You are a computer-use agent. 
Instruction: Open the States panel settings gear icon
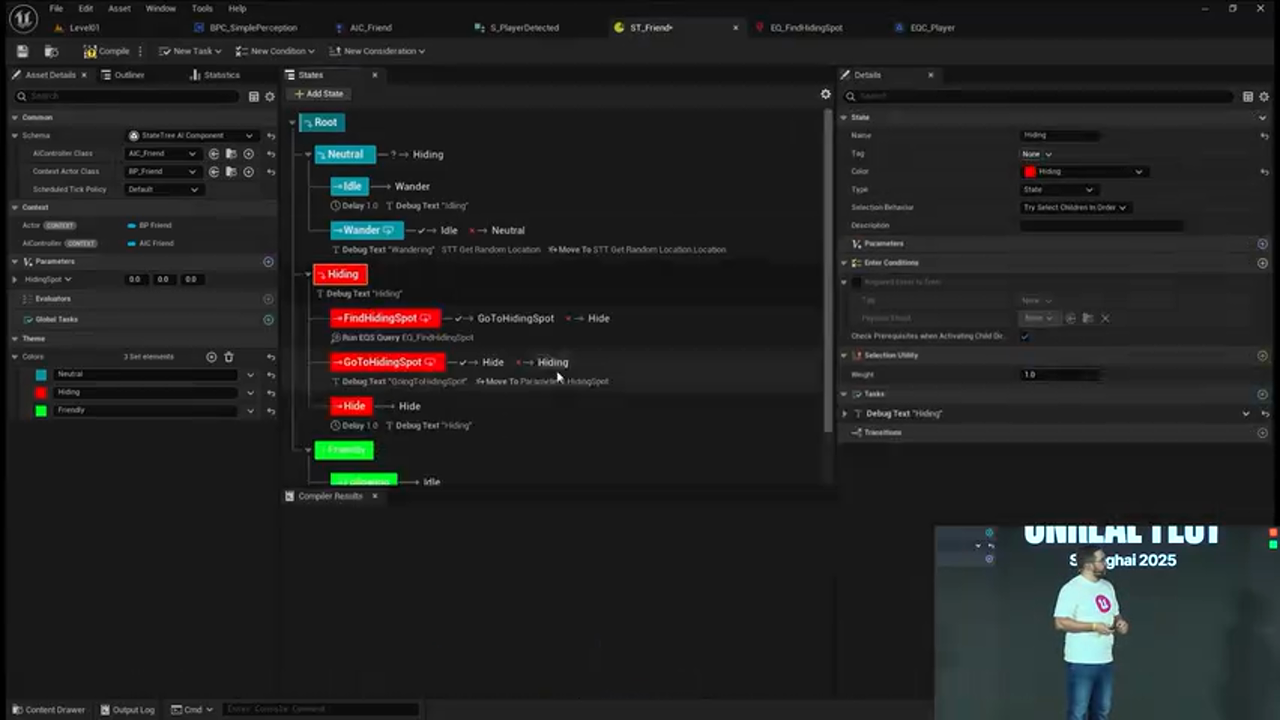click(825, 93)
